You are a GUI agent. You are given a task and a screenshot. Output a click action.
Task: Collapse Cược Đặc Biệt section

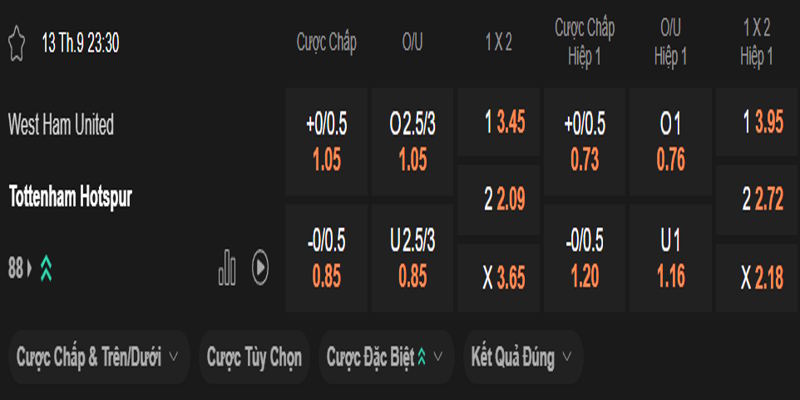(389, 357)
